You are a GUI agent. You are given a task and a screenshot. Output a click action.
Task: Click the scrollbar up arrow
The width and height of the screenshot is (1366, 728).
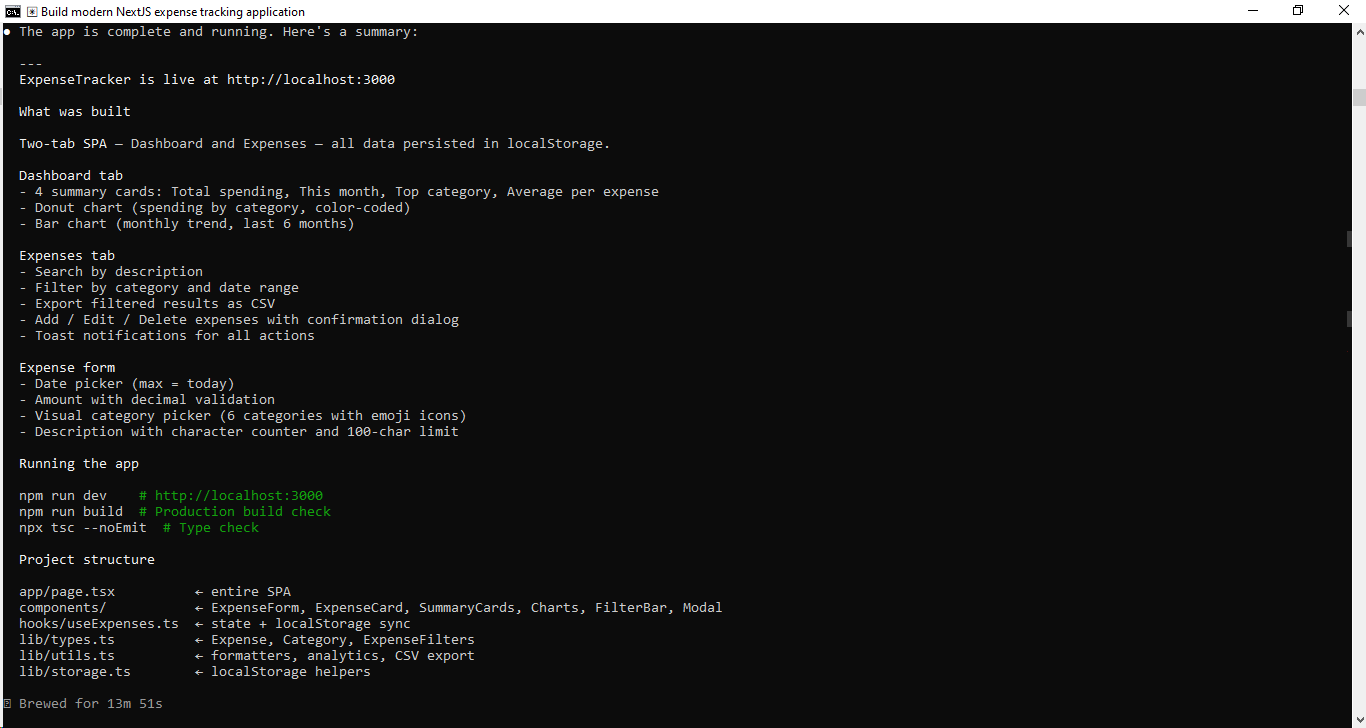(x=1358, y=30)
